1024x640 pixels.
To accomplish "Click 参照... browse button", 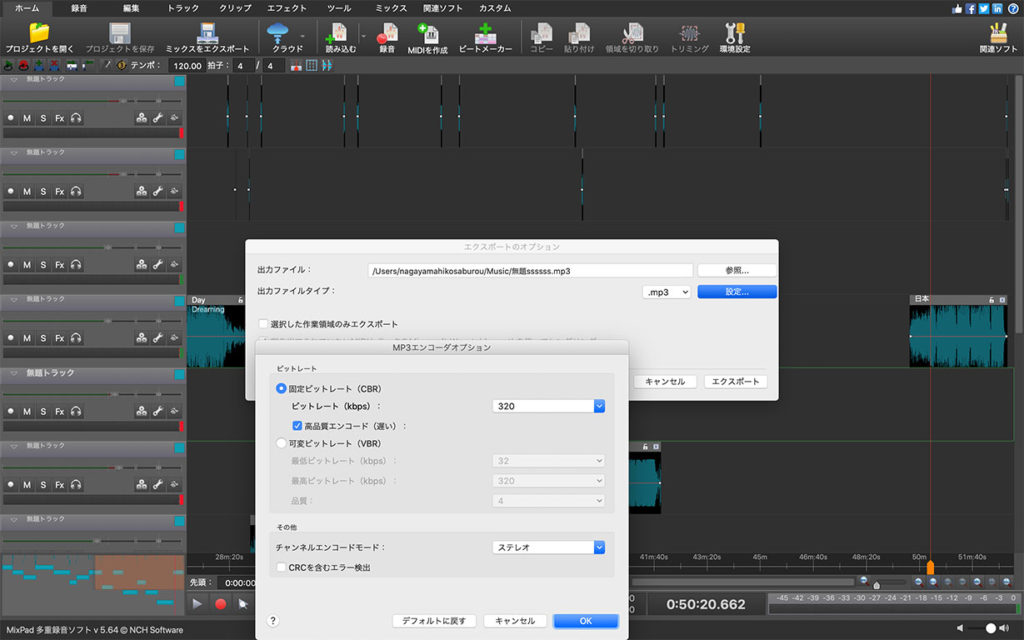I will pyautogui.click(x=737, y=270).
